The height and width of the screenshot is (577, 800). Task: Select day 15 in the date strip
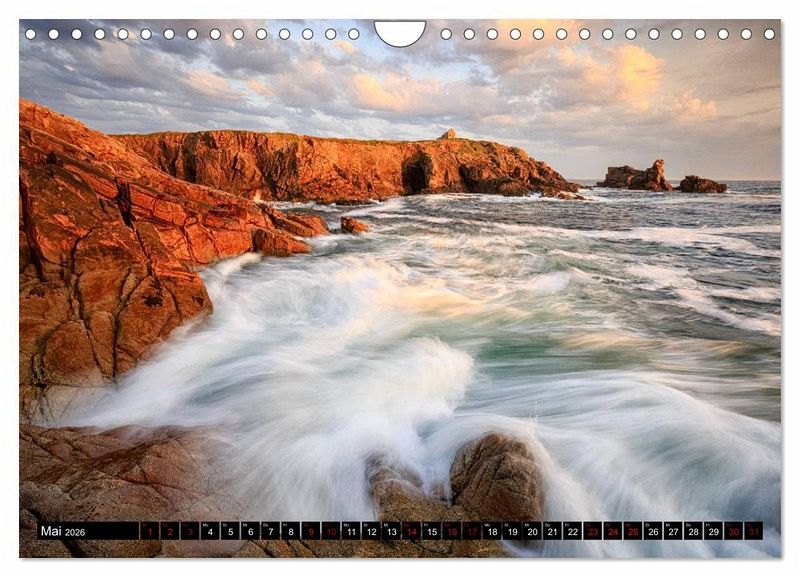click(431, 531)
